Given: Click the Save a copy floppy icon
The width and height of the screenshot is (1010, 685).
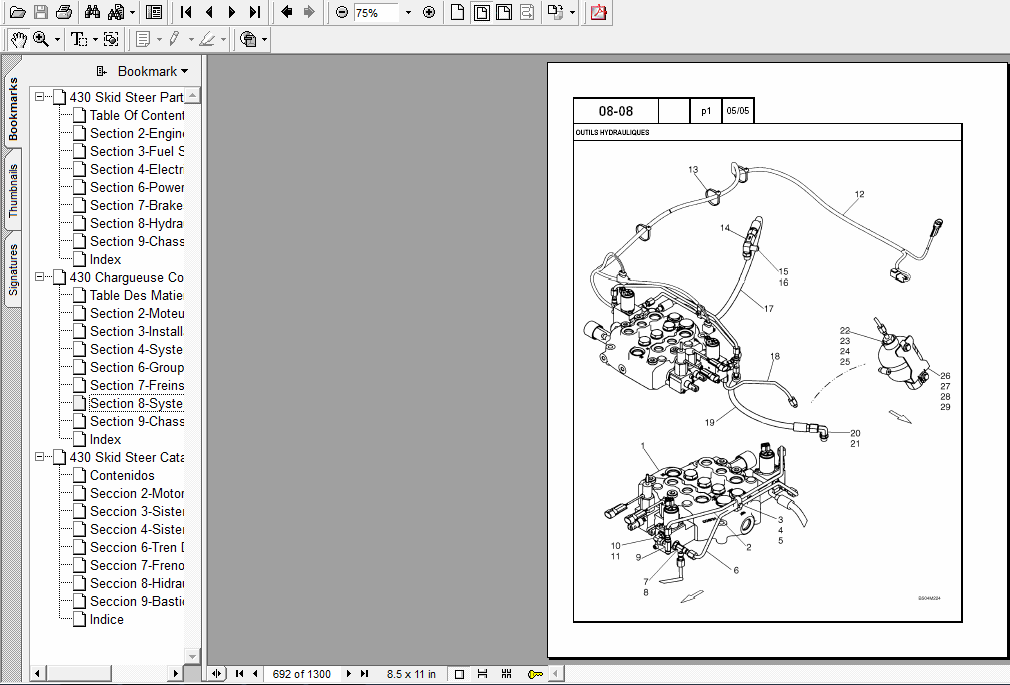Looking at the screenshot, I should coord(41,12).
